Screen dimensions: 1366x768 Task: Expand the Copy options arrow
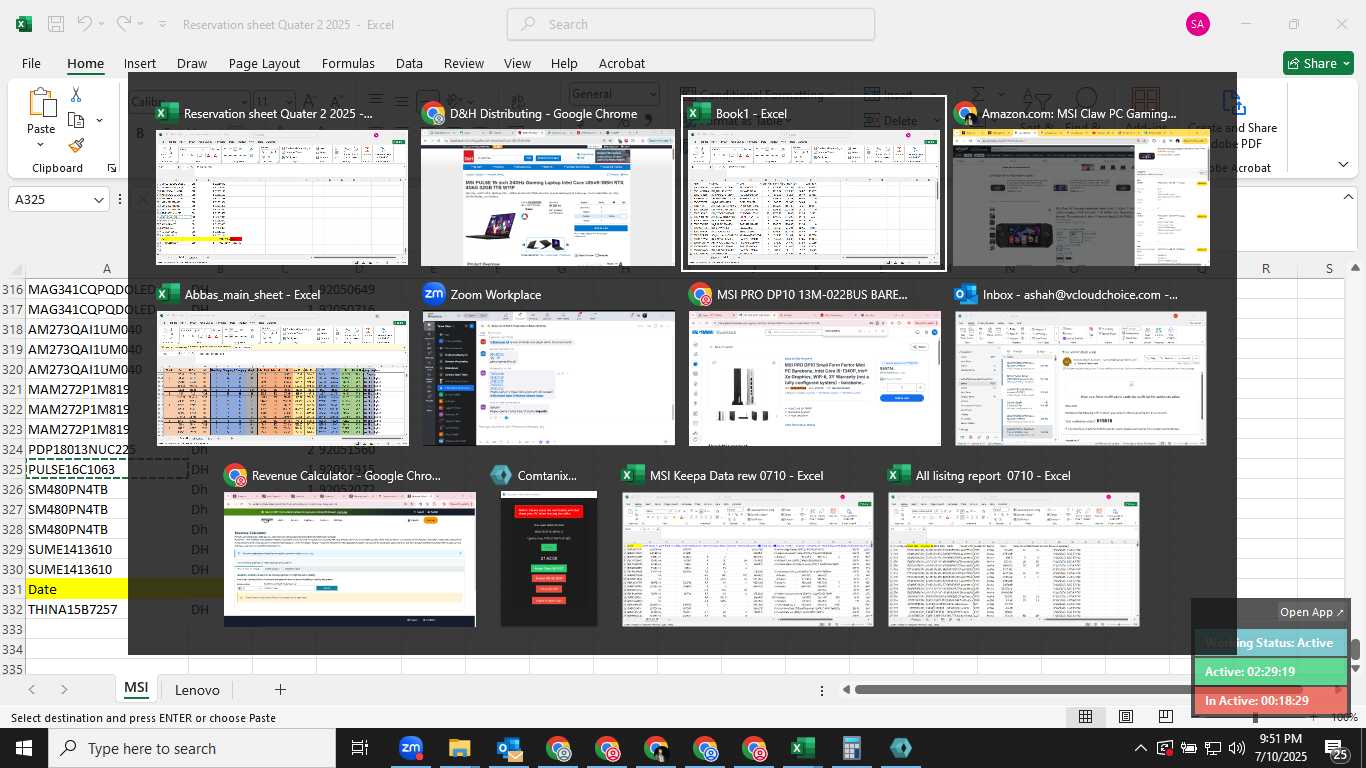(99, 121)
